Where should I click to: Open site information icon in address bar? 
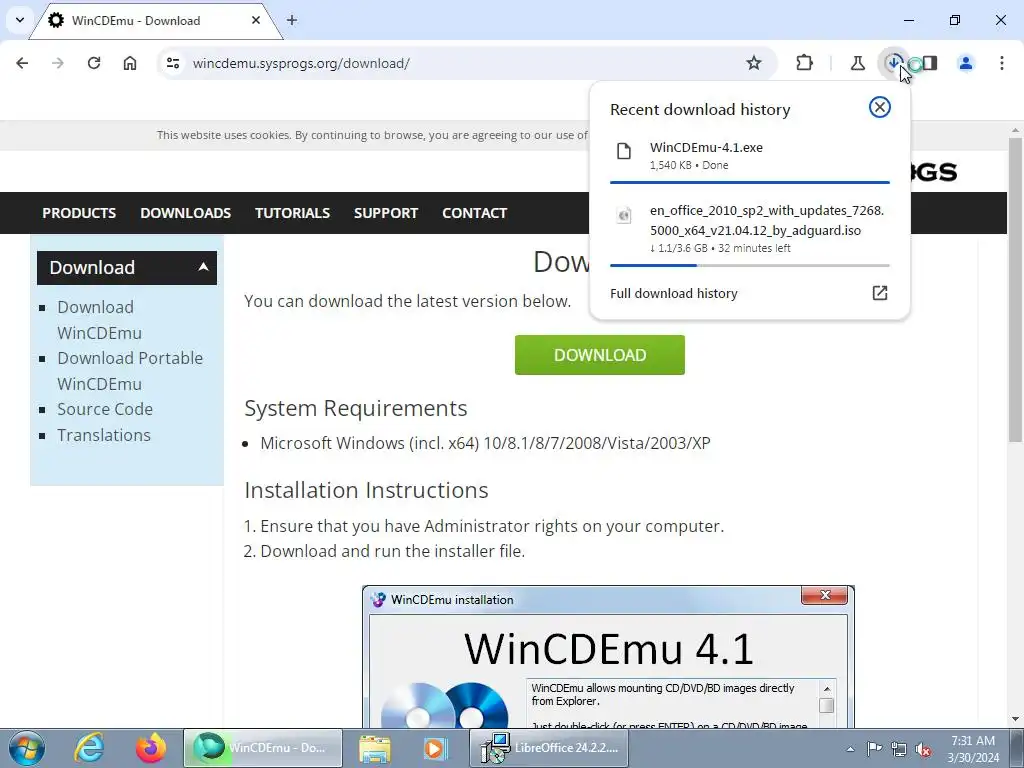[173, 63]
